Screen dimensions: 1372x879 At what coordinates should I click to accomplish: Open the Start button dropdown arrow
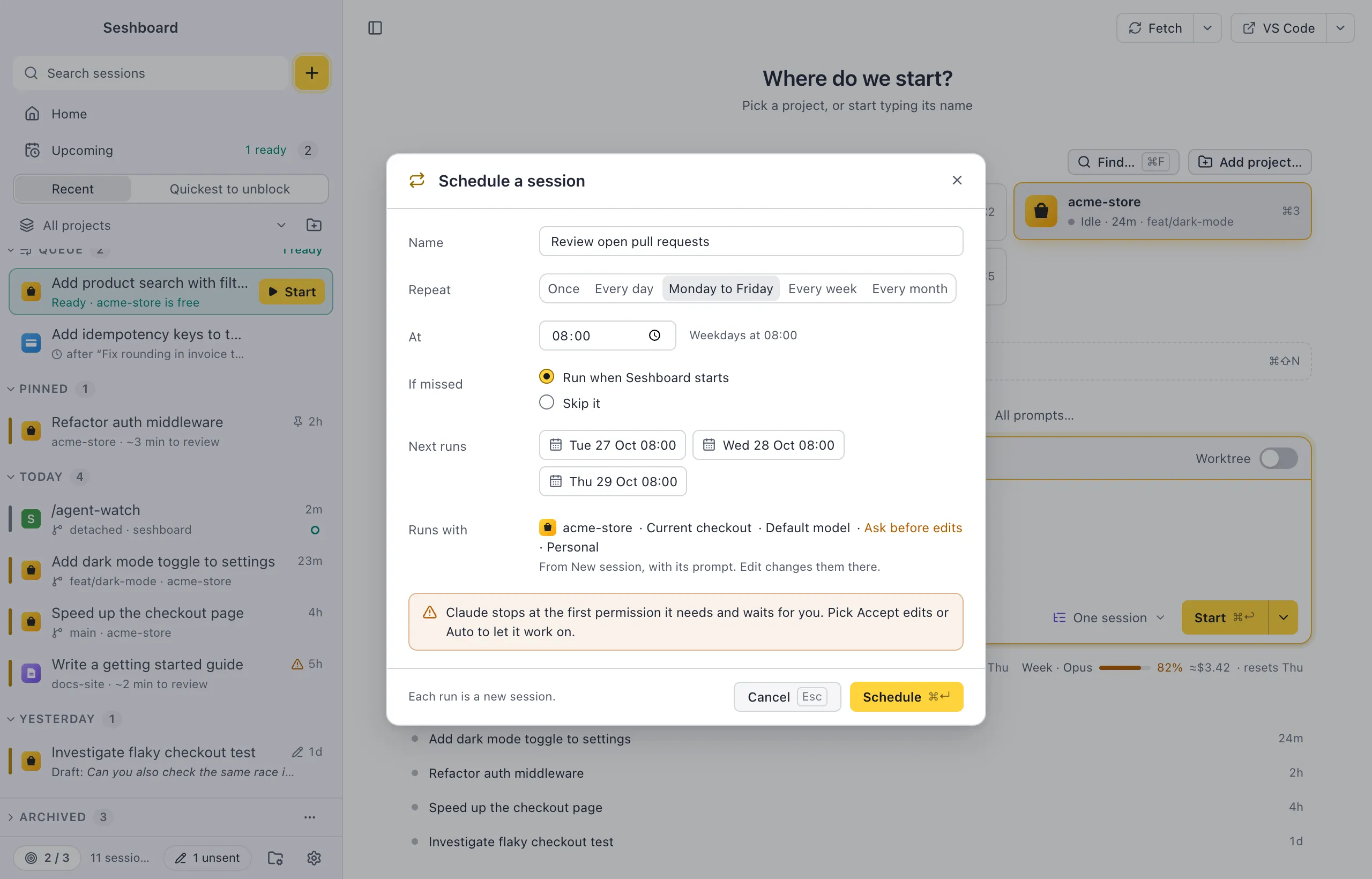(1283, 617)
